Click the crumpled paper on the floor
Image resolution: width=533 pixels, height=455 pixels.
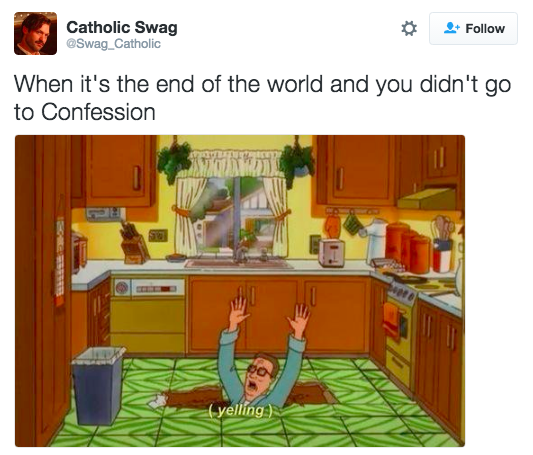click(x=156, y=401)
